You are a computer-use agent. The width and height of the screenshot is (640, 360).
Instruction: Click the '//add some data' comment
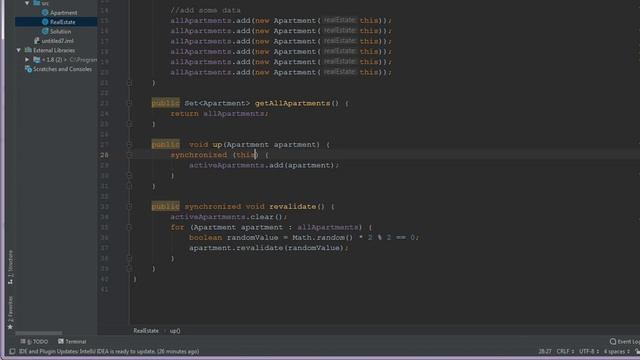click(205, 10)
